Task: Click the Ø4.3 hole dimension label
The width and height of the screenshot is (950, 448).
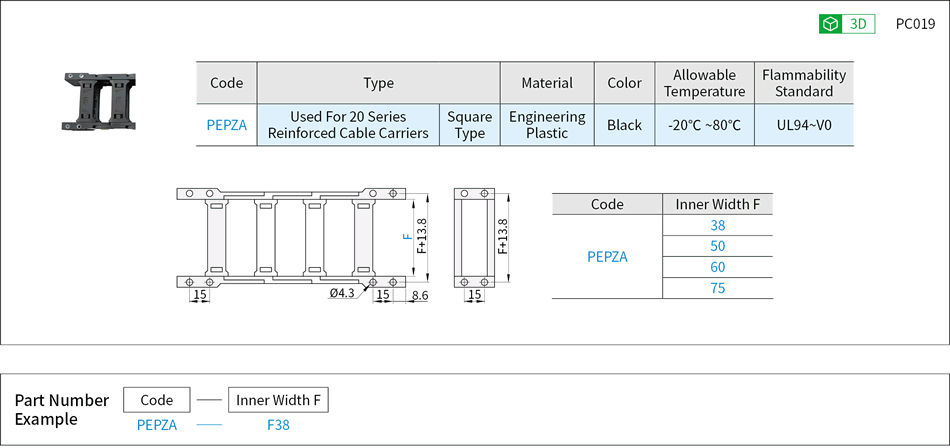Action: tap(341, 294)
